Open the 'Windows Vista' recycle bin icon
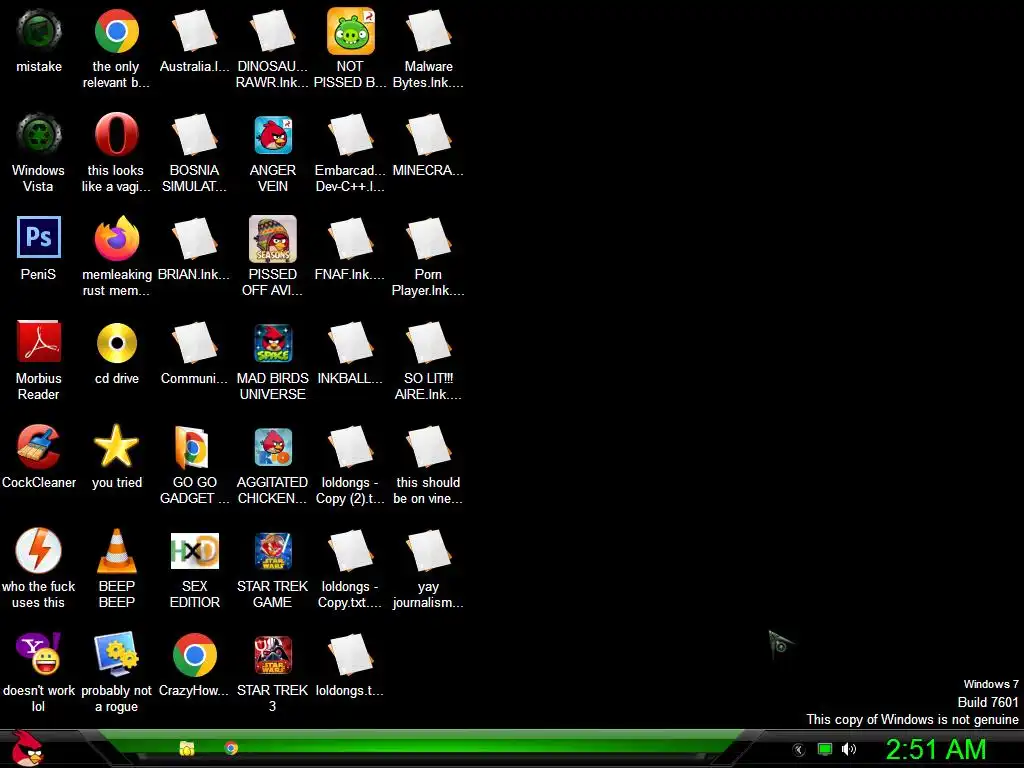 point(39,135)
